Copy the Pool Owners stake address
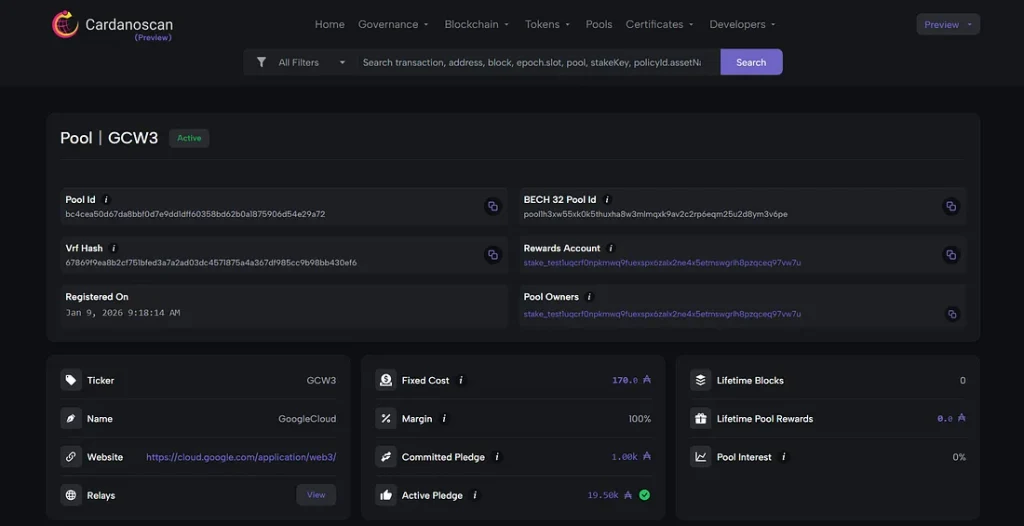 [x=952, y=314]
